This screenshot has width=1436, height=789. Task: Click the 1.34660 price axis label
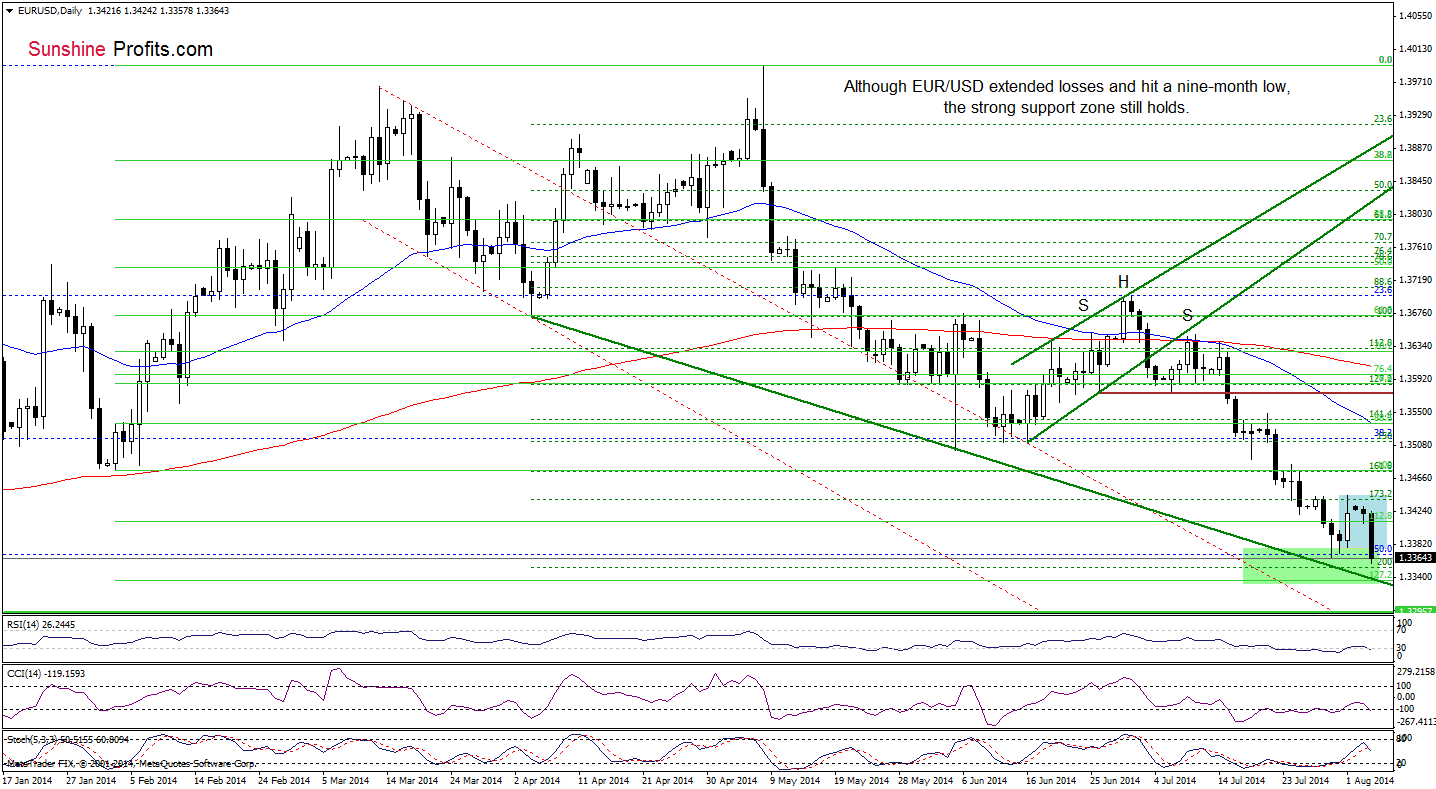point(1417,477)
